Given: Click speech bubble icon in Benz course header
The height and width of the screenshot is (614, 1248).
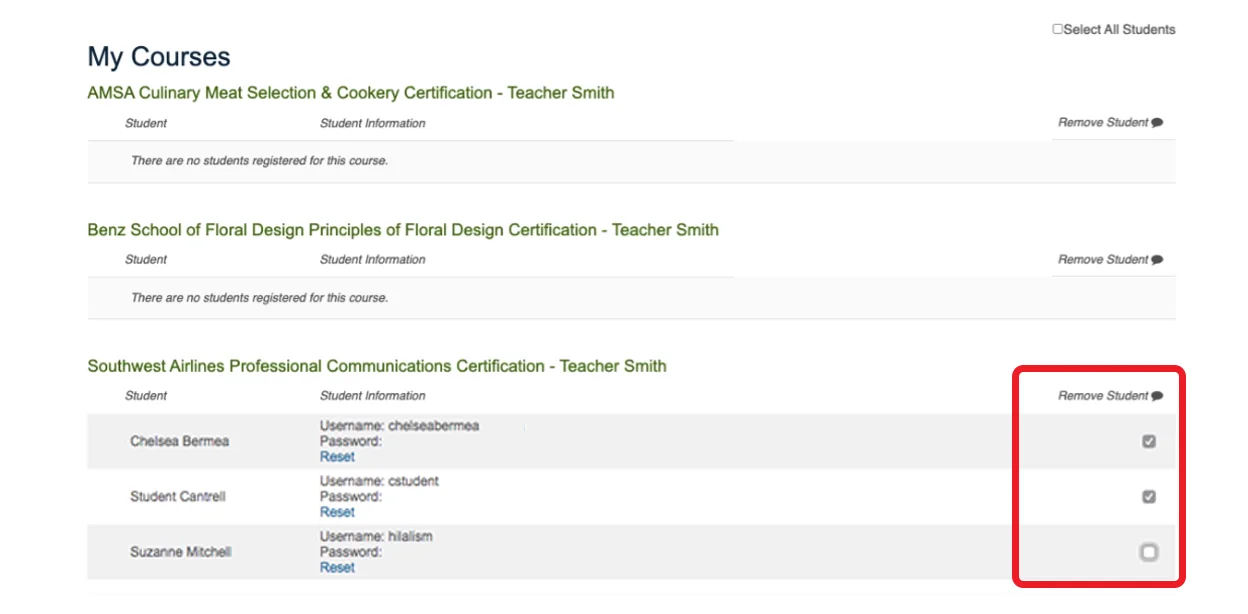Looking at the screenshot, I should (x=1157, y=260).
